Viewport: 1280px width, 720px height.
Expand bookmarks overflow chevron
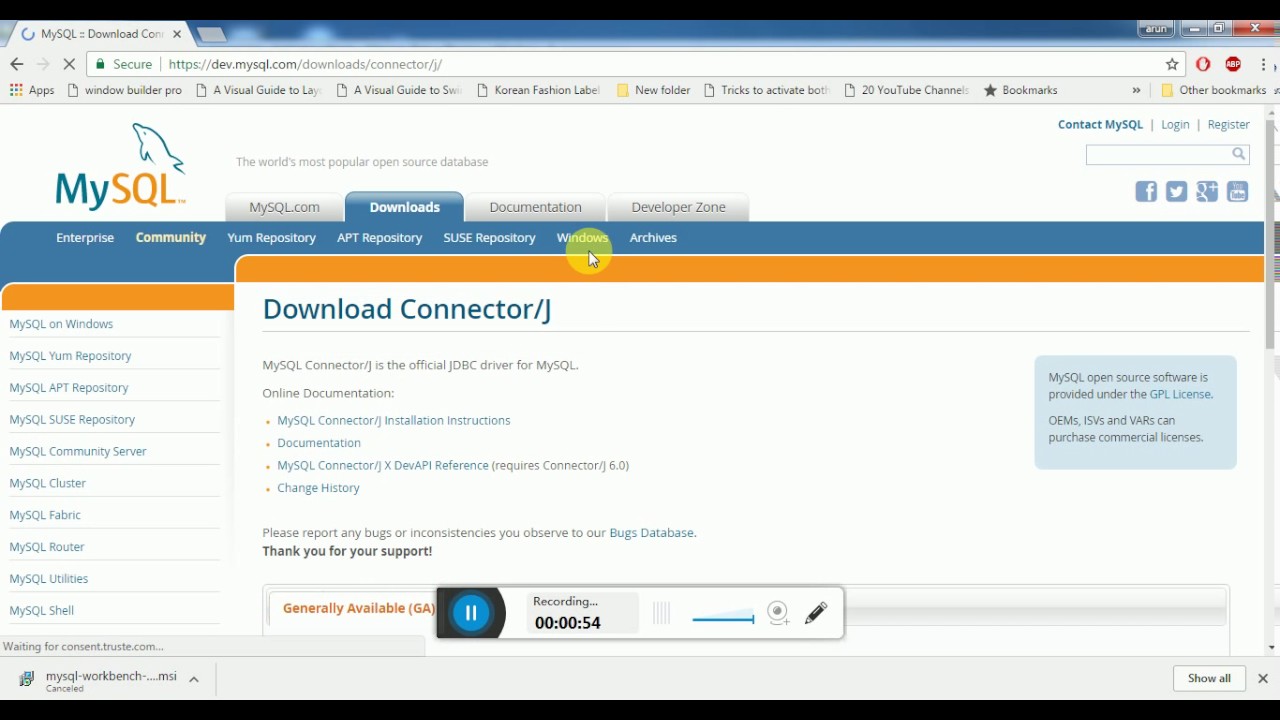pos(1136,90)
